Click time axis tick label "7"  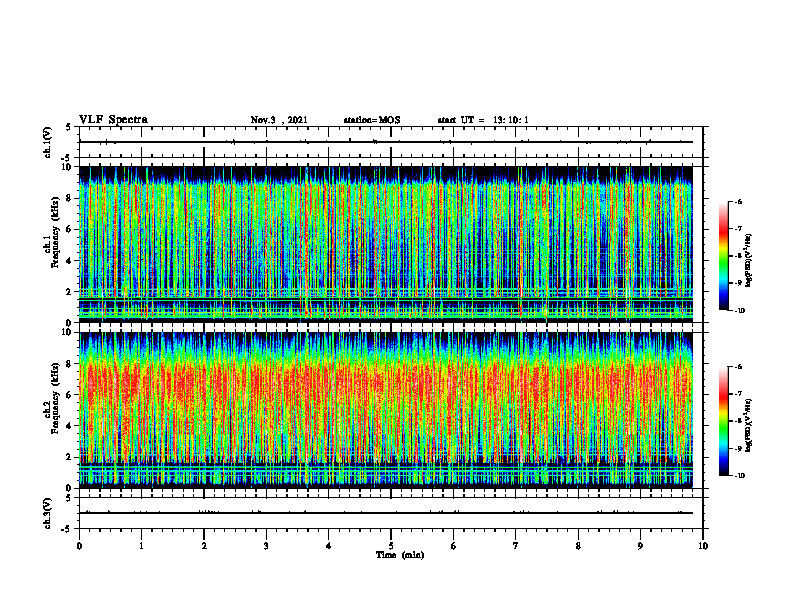coord(516,546)
